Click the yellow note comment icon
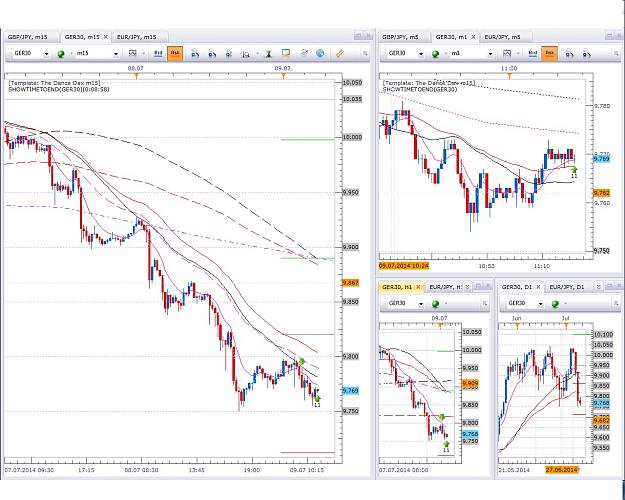The width and height of the screenshot is (625, 500). tap(286, 53)
